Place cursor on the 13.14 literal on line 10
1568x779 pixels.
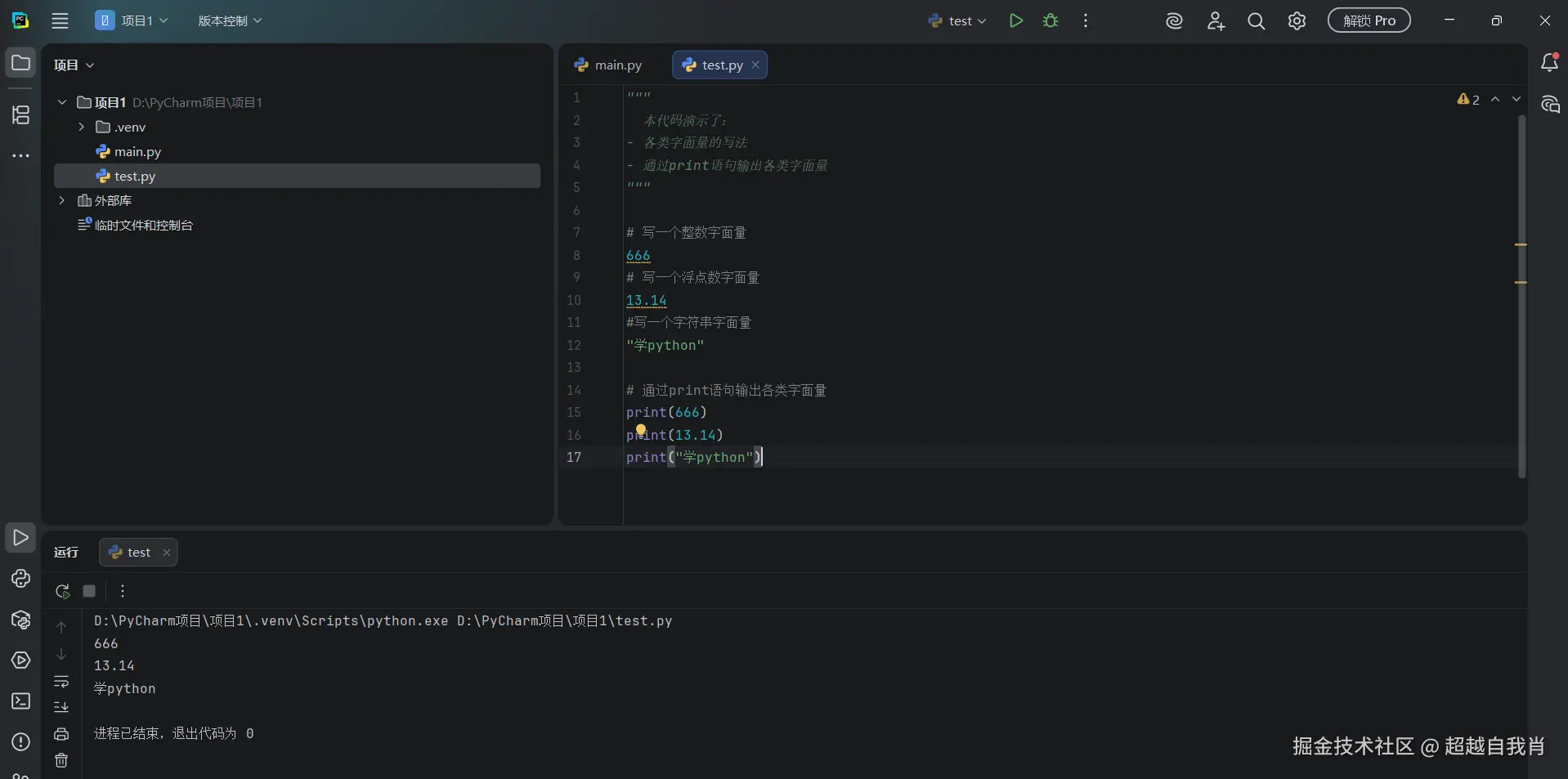point(647,301)
